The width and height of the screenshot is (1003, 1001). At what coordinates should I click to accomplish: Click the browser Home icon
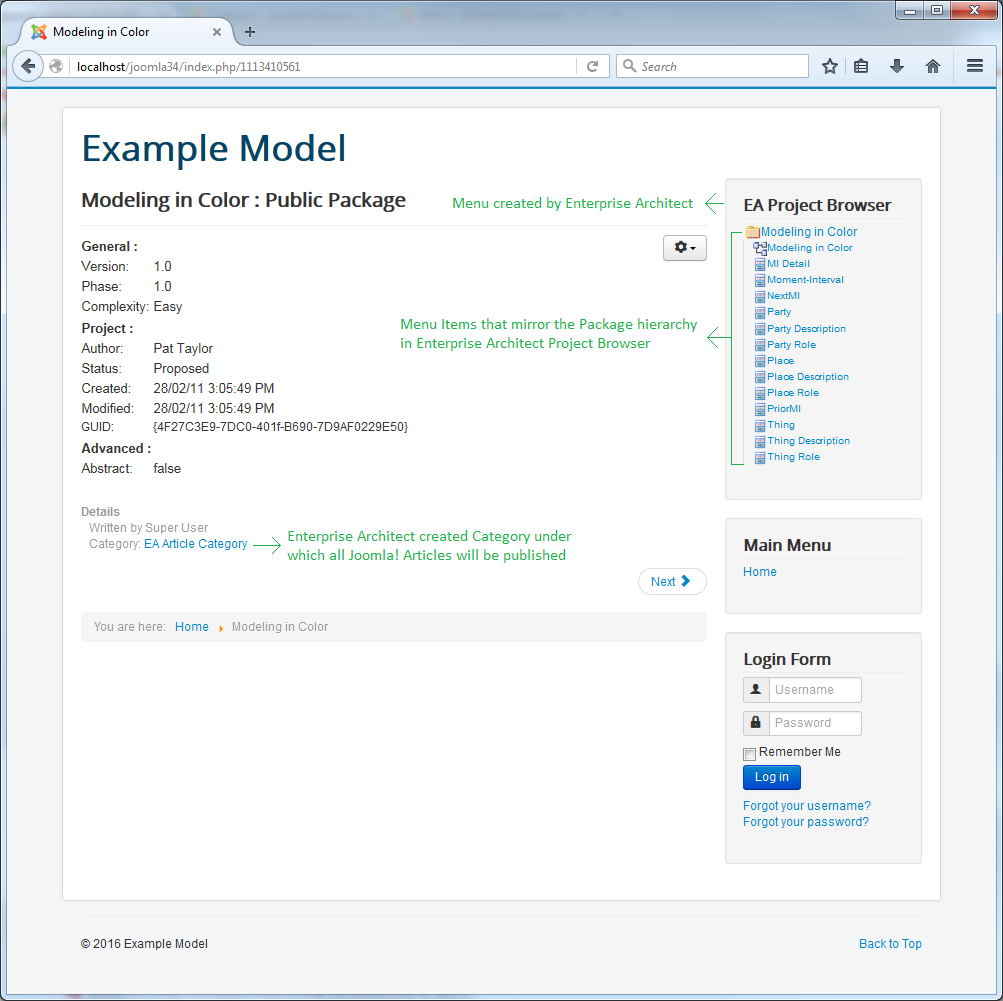[x=933, y=65]
